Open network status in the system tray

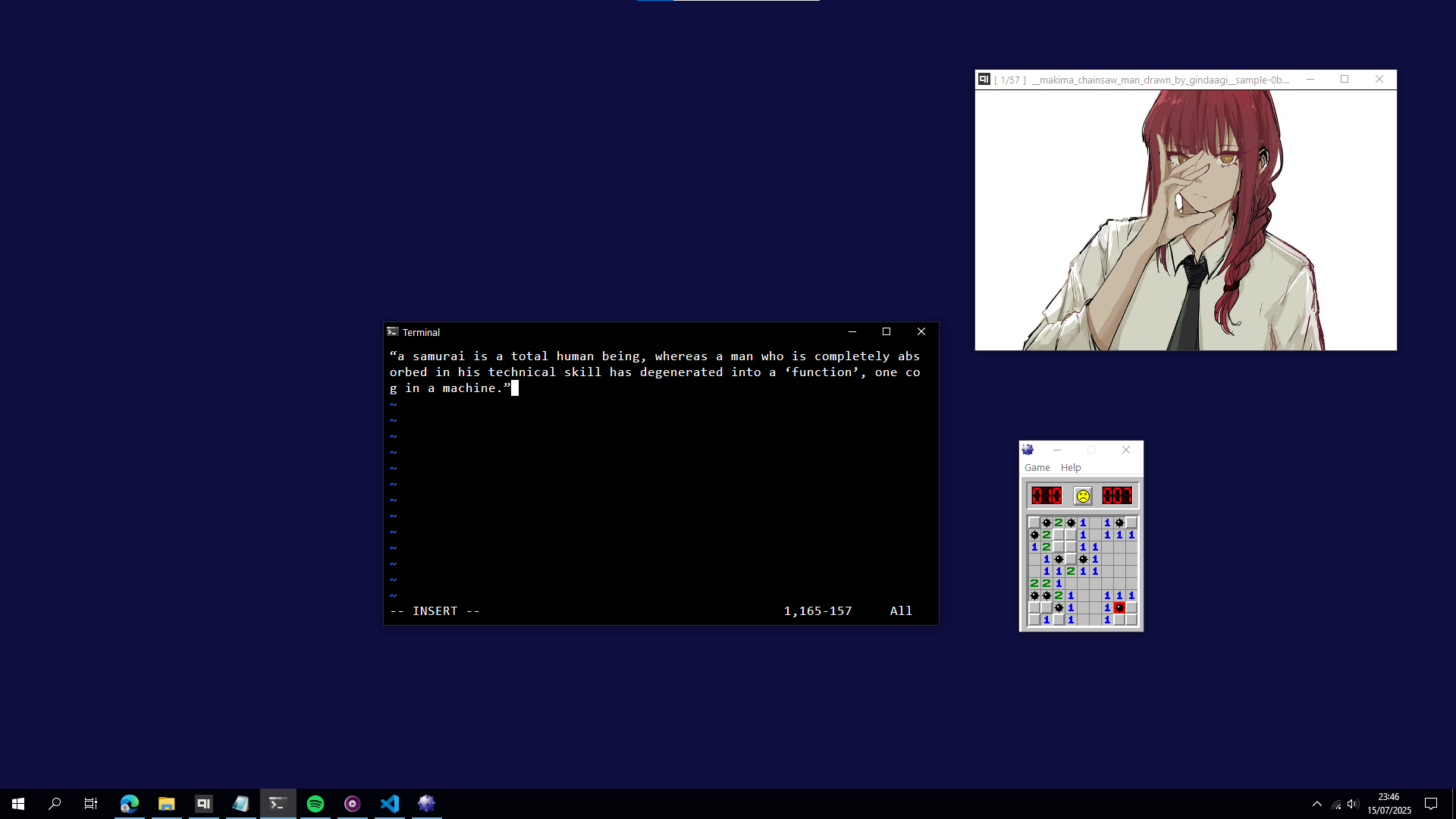(1336, 805)
